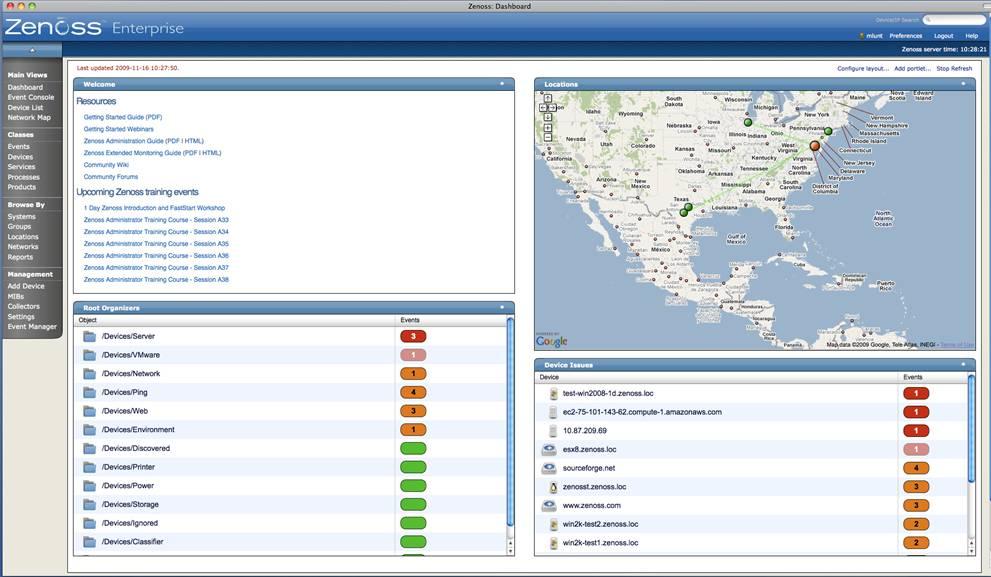
Task: Click the Logout link
Action: point(943,36)
